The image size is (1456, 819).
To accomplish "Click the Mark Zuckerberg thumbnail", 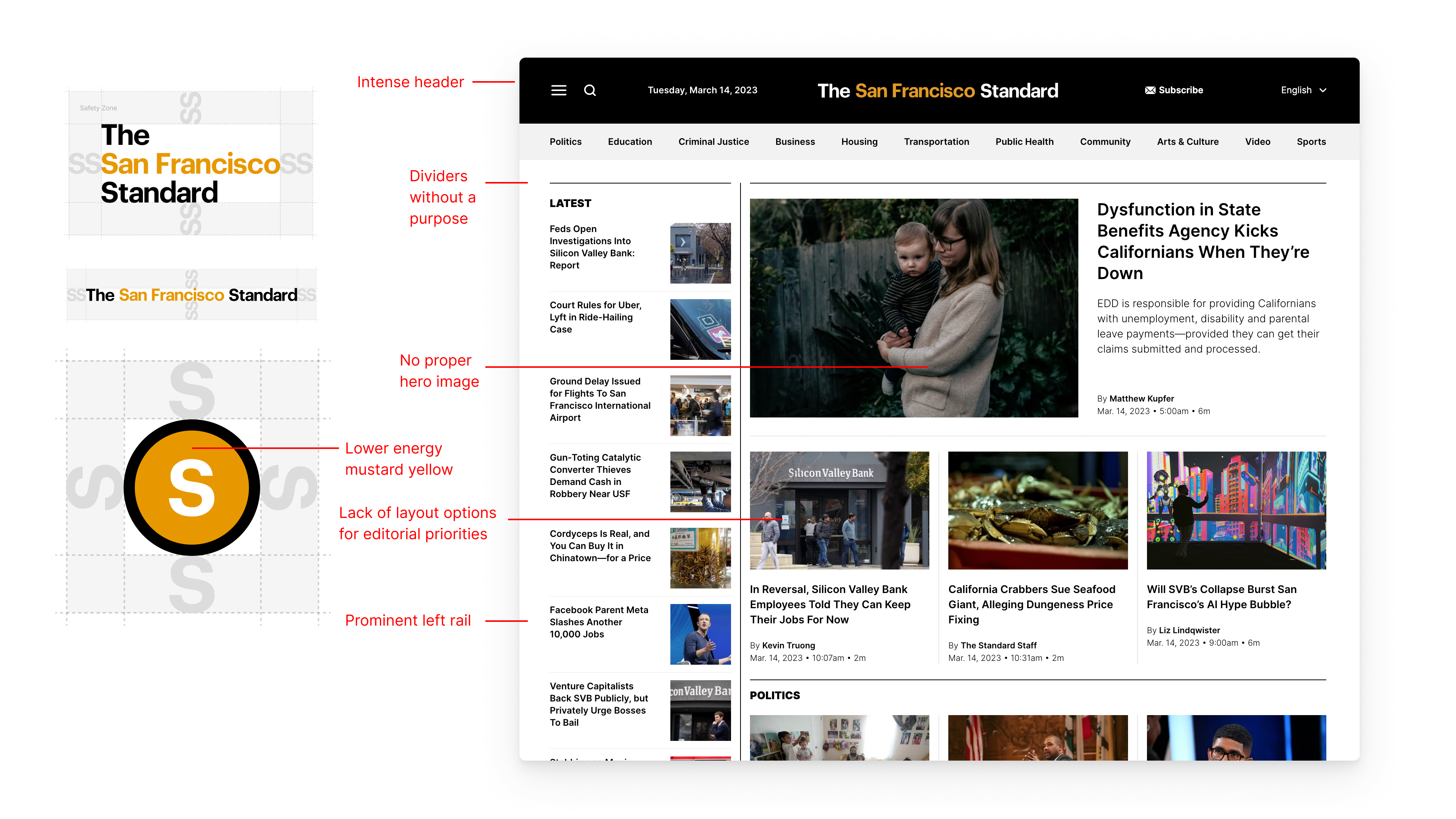I will [700, 634].
